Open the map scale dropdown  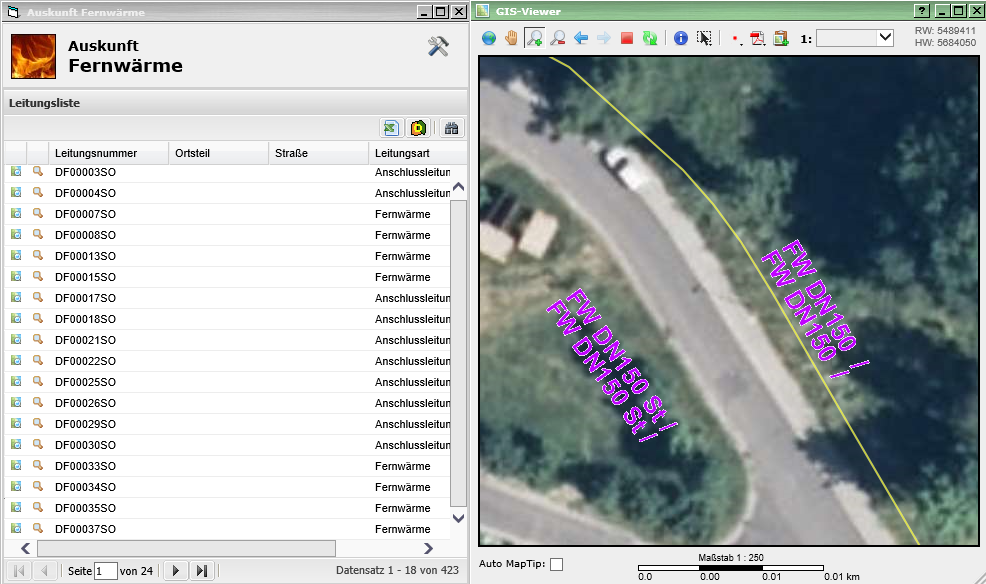pyautogui.click(x=884, y=38)
